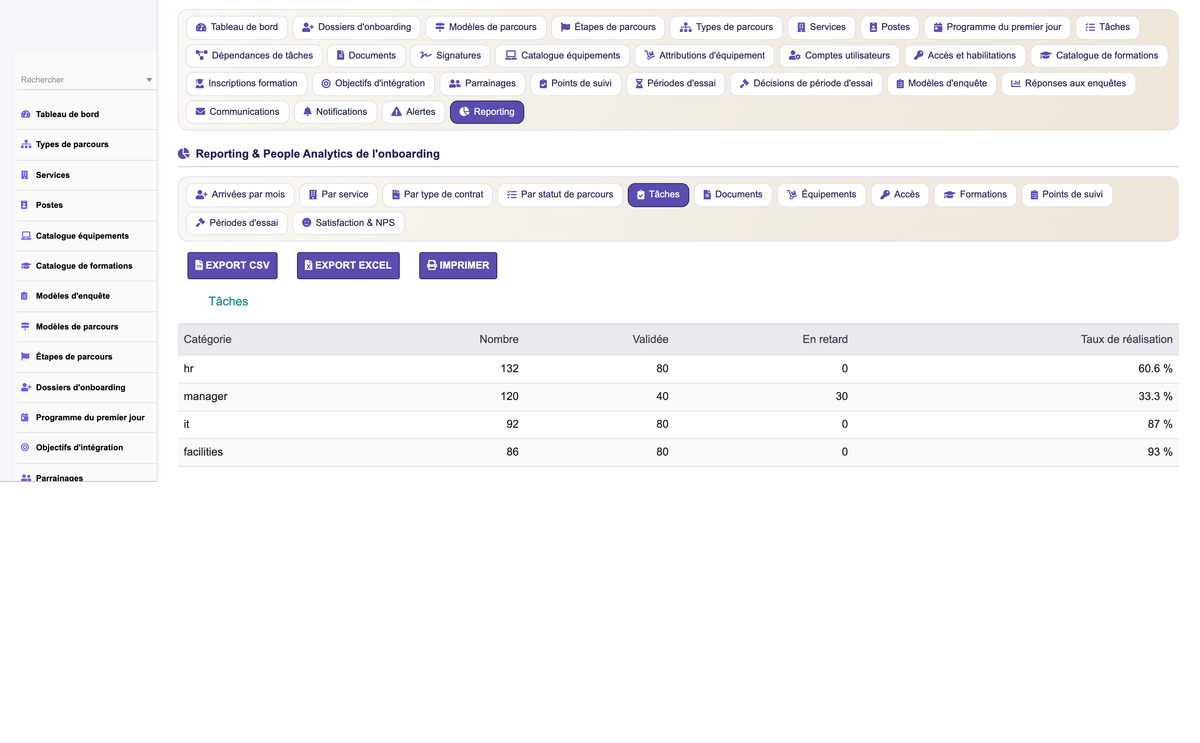Image resolution: width=1200 pixels, height=743 pixels.
Task: Click the user-plus icon beside sidebar Dossiers d'onboarding
Action: (25, 387)
